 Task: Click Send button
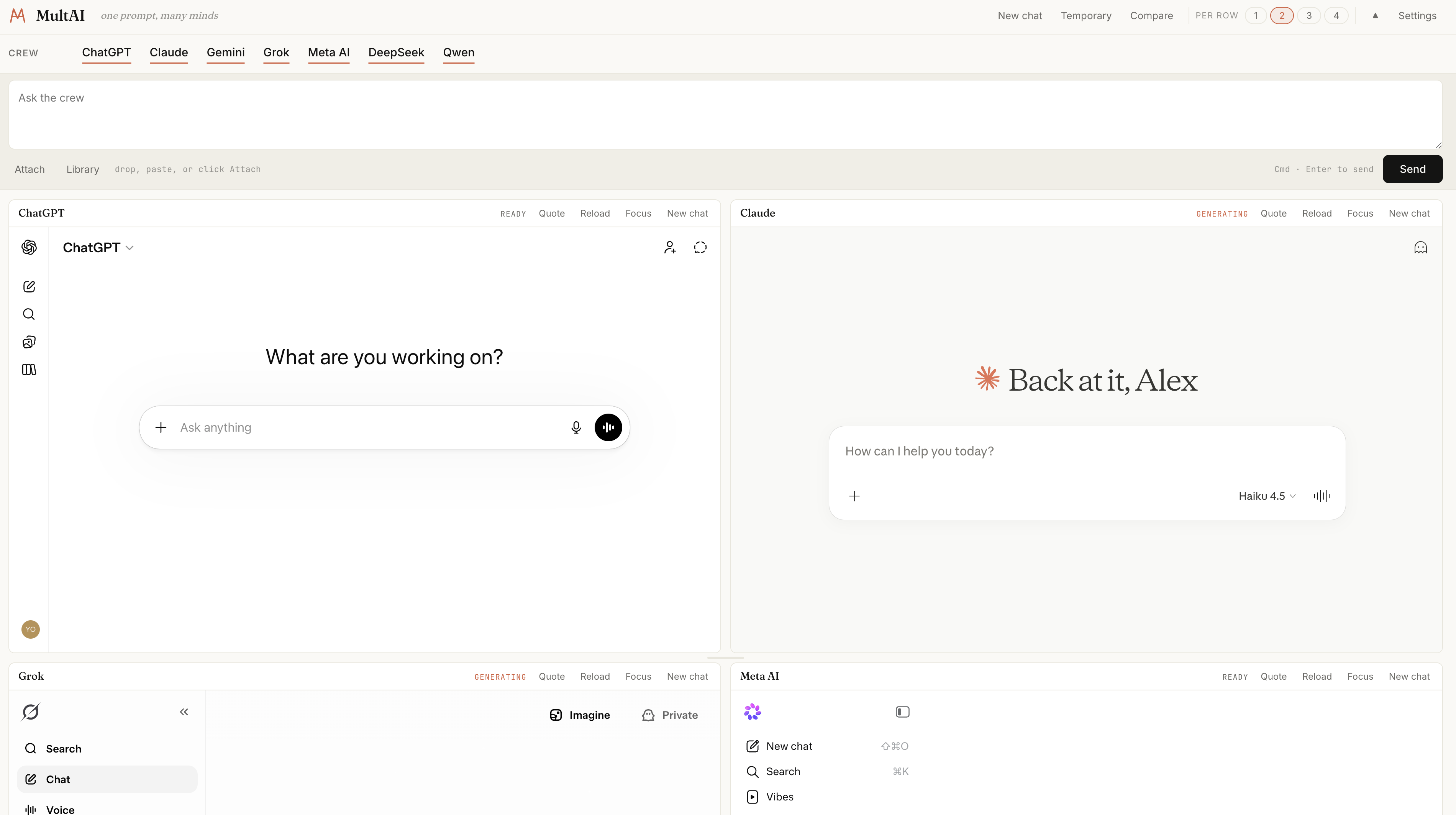[1412, 169]
